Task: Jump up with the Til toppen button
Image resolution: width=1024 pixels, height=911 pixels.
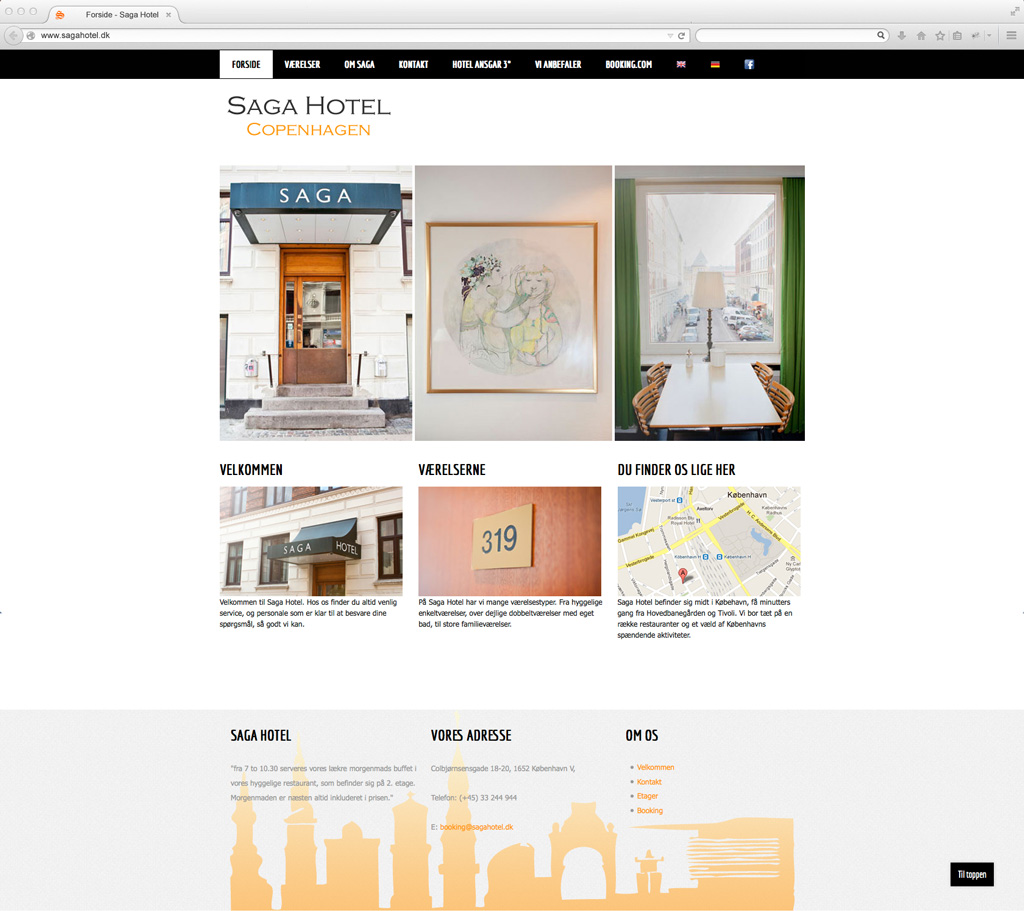Action: pos(972,874)
